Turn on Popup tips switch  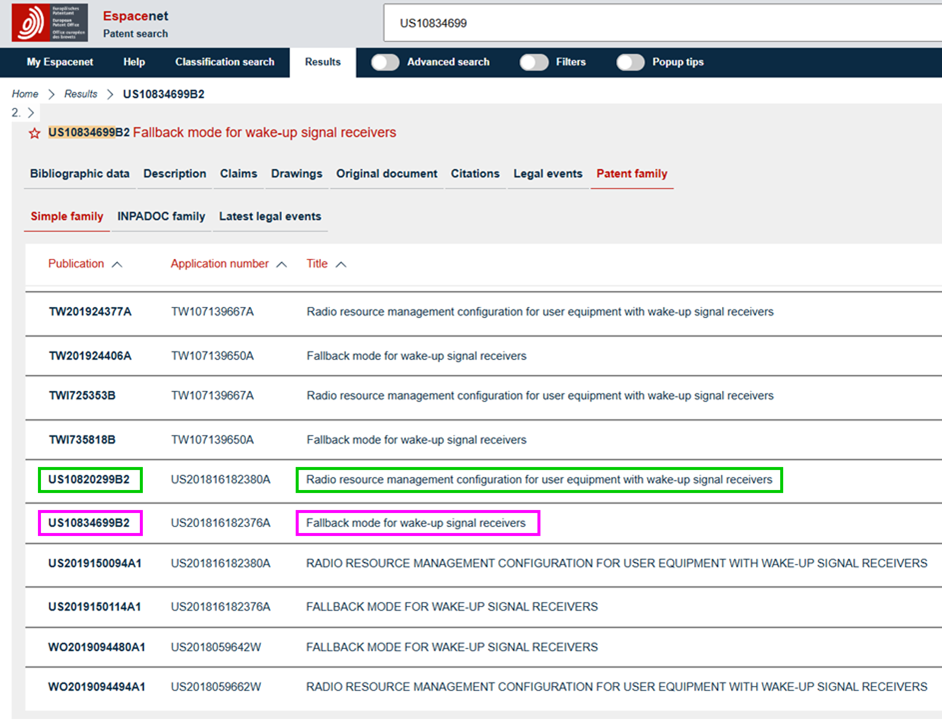630,62
